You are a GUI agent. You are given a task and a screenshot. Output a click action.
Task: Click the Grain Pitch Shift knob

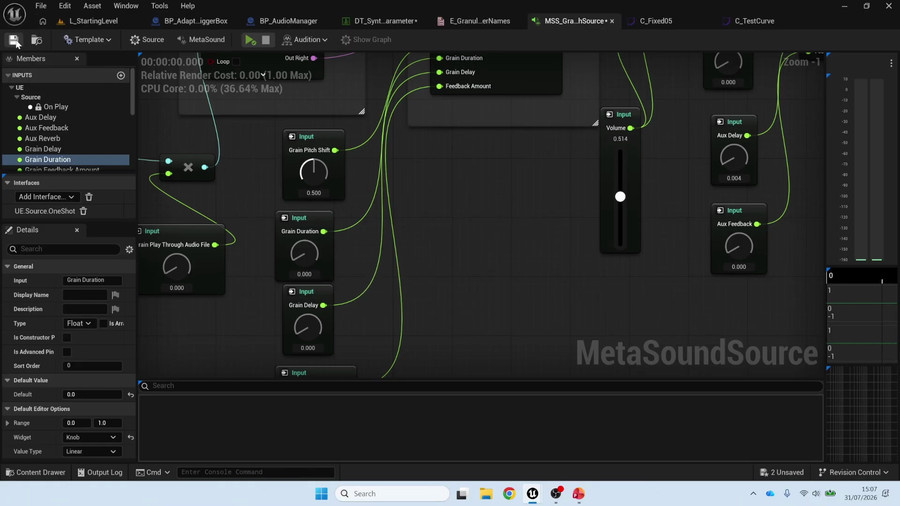click(x=313, y=172)
